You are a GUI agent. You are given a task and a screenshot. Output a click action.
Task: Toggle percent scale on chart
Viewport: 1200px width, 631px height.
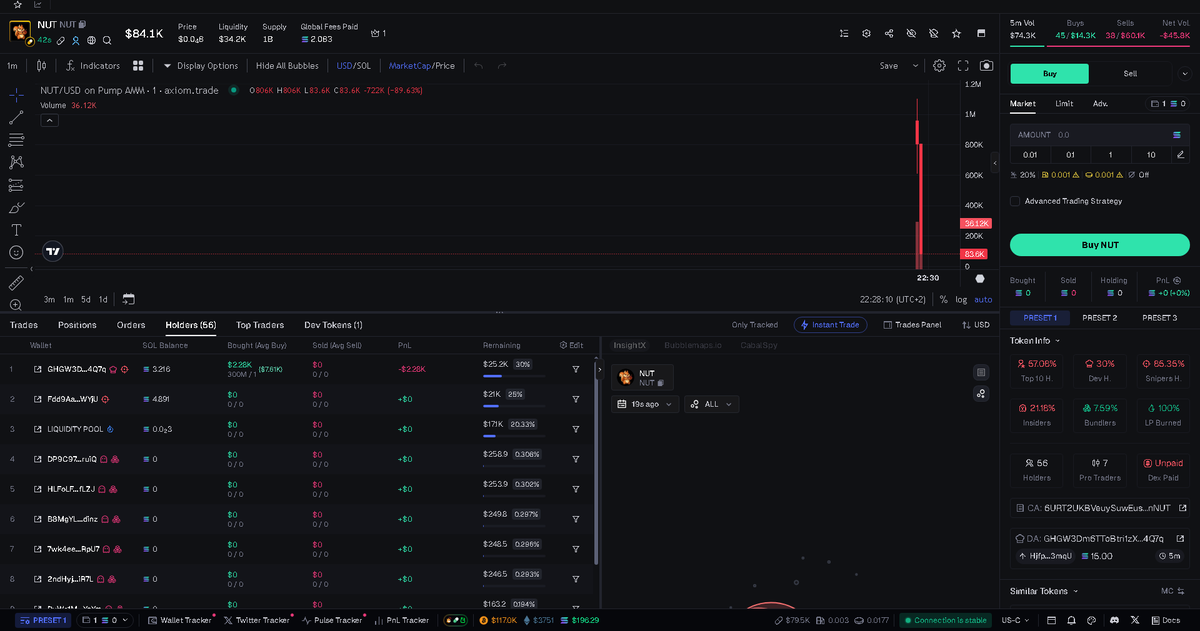943,299
